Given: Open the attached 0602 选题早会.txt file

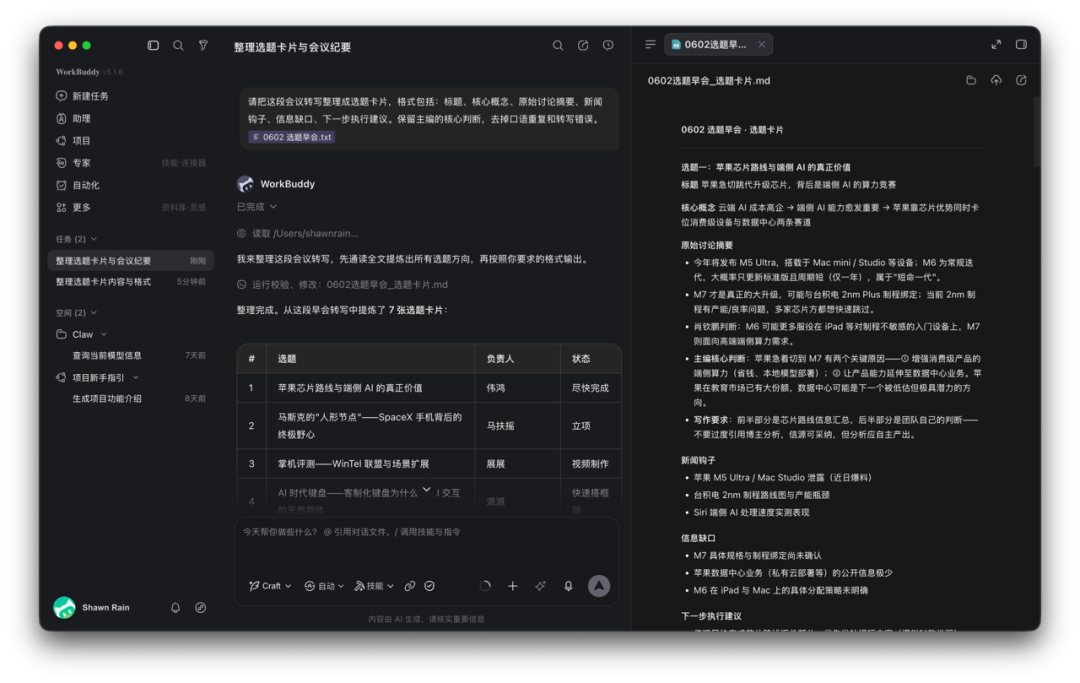Looking at the screenshot, I should pyautogui.click(x=292, y=137).
